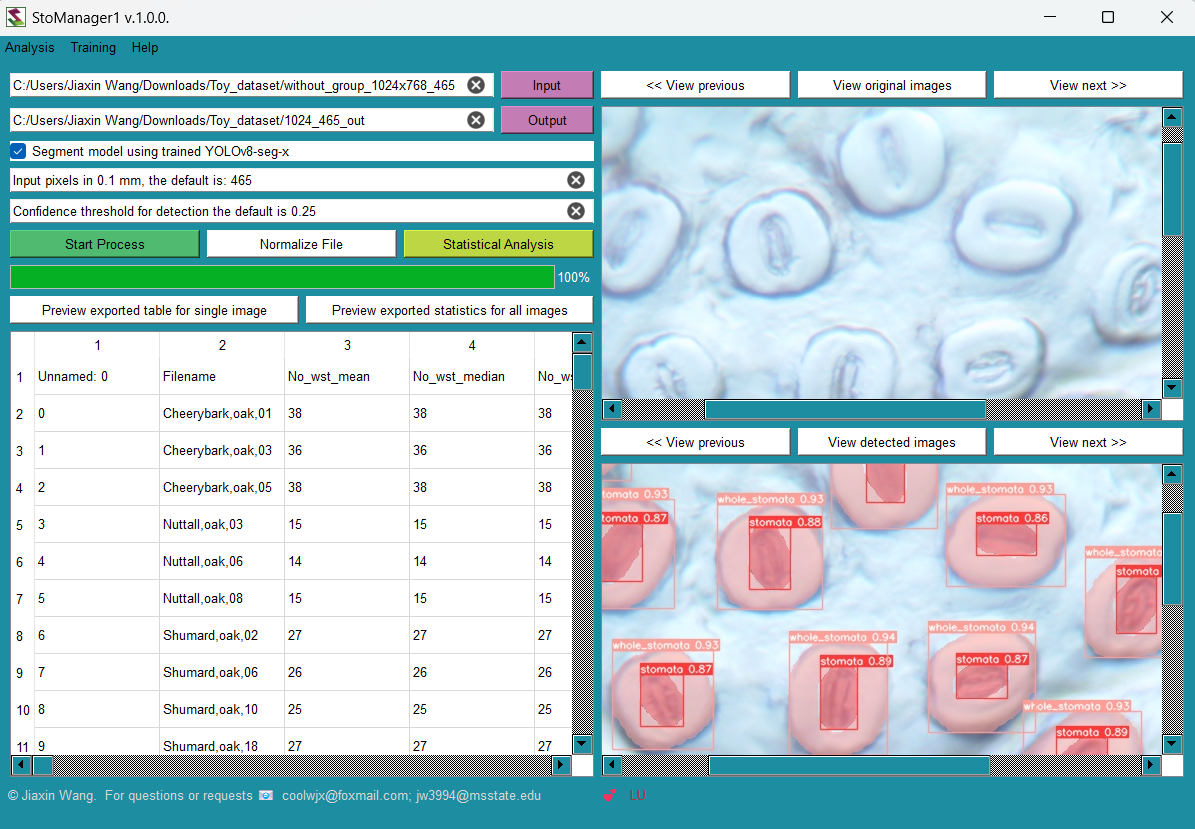Click the Normalize File button

[300, 243]
